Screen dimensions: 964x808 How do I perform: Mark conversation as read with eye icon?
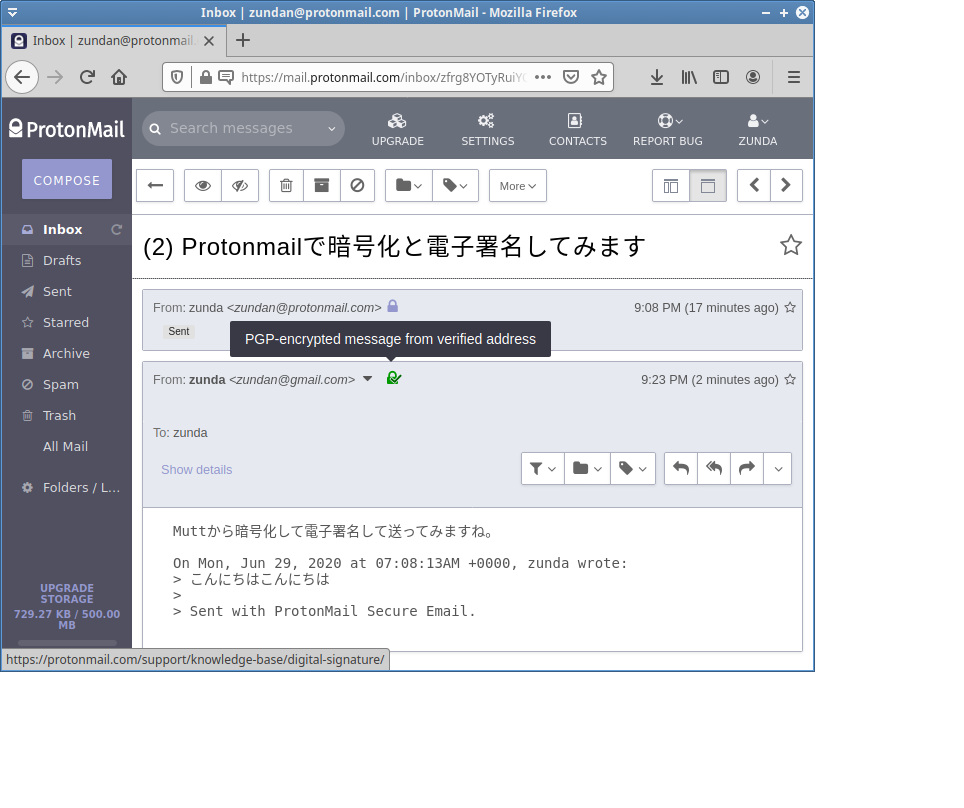pos(203,186)
